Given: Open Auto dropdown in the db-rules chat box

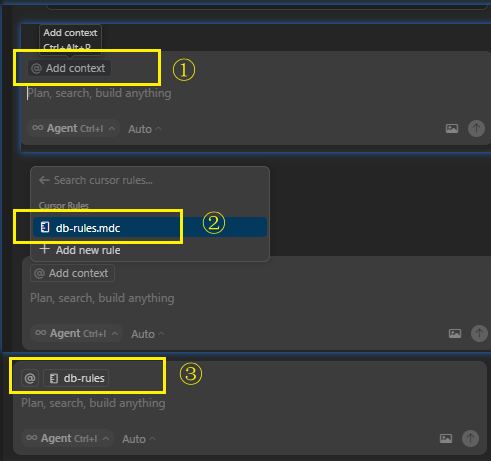Looking at the screenshot, I should pyautogui.click(x=138, y=439).
